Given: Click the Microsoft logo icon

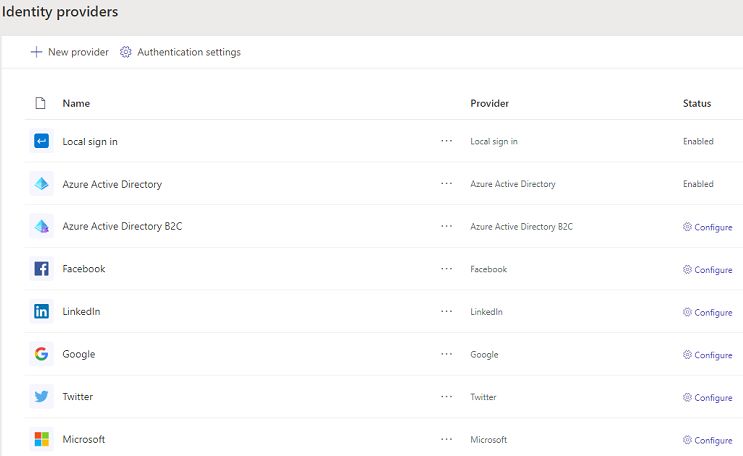Looking at the screenshot, I should click(x=41, y=439).
